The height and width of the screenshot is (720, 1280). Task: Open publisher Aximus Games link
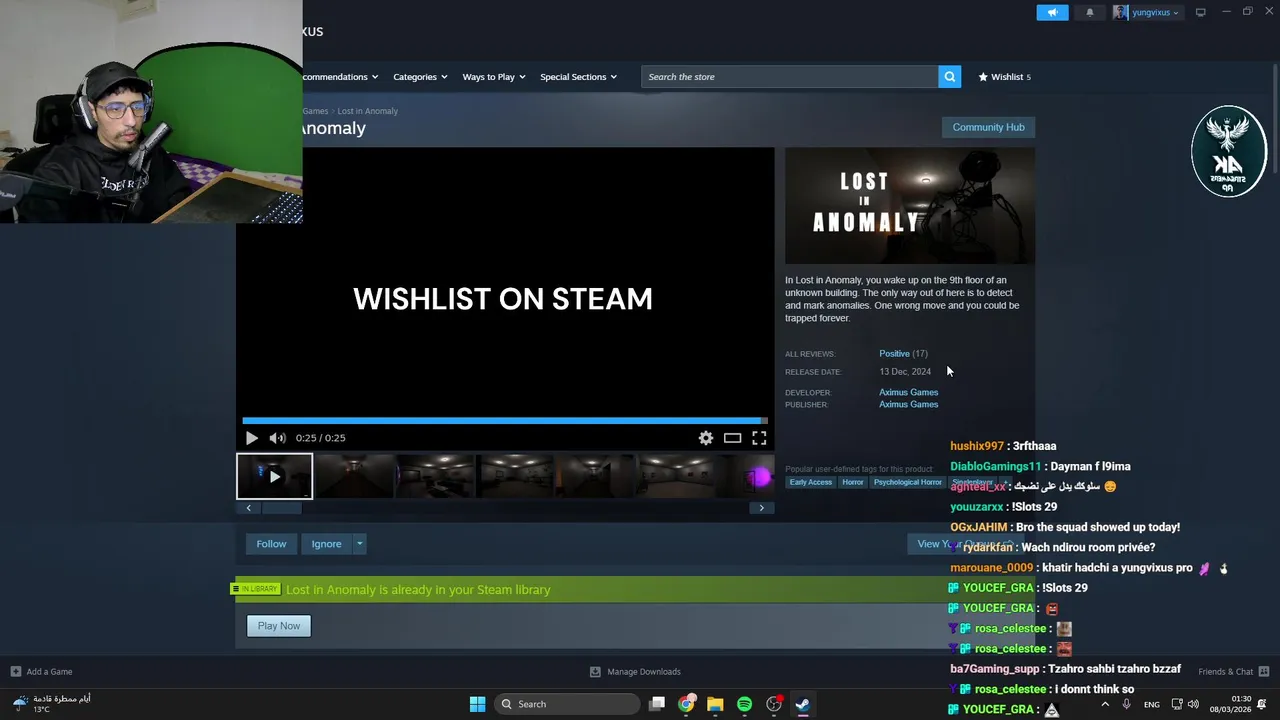tap(908, 405)
